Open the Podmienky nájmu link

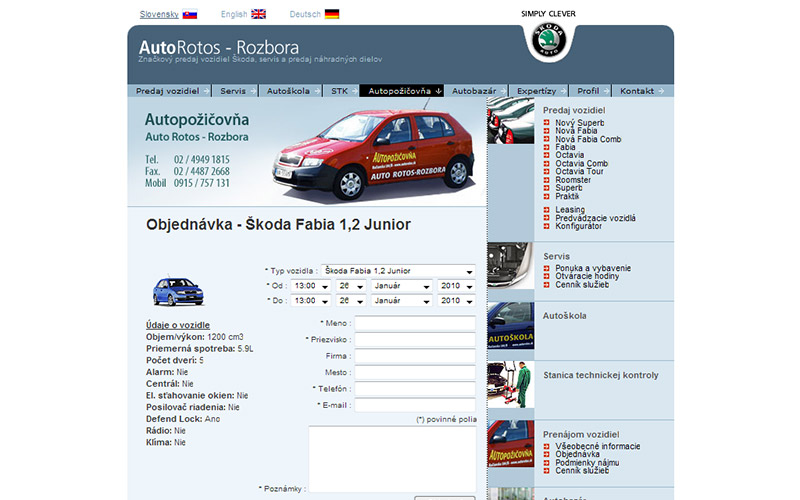tap(587, 462)
